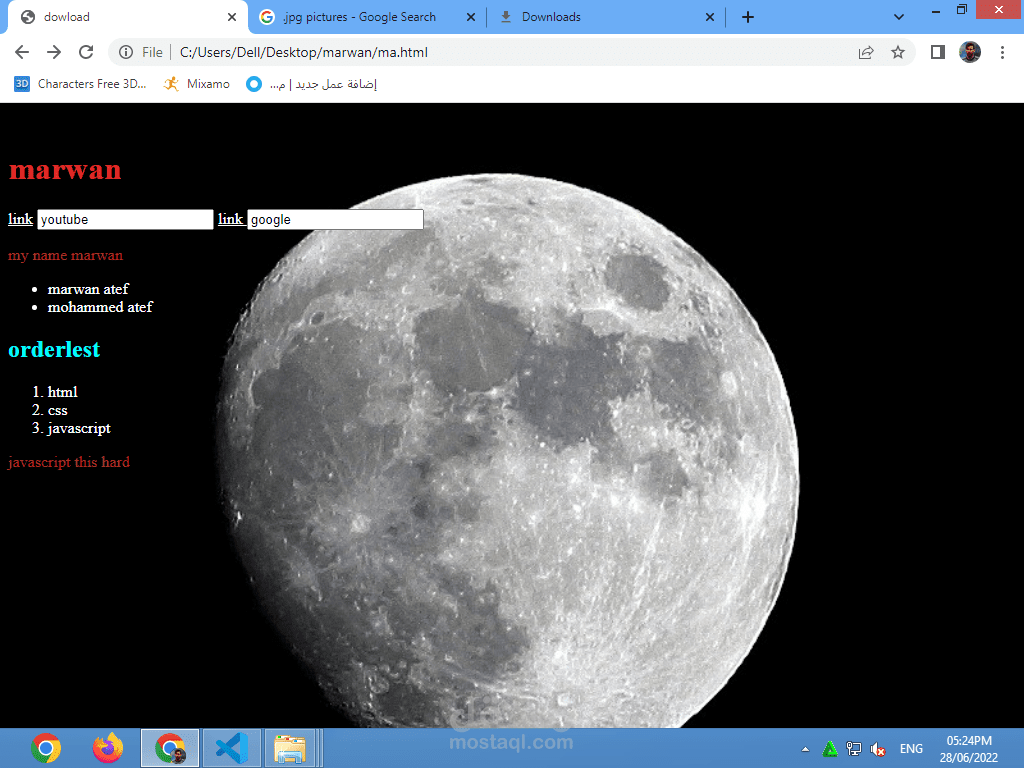Open the Arabic-titled bookmark
The image size is (1024, 768).
click(312, 84)
